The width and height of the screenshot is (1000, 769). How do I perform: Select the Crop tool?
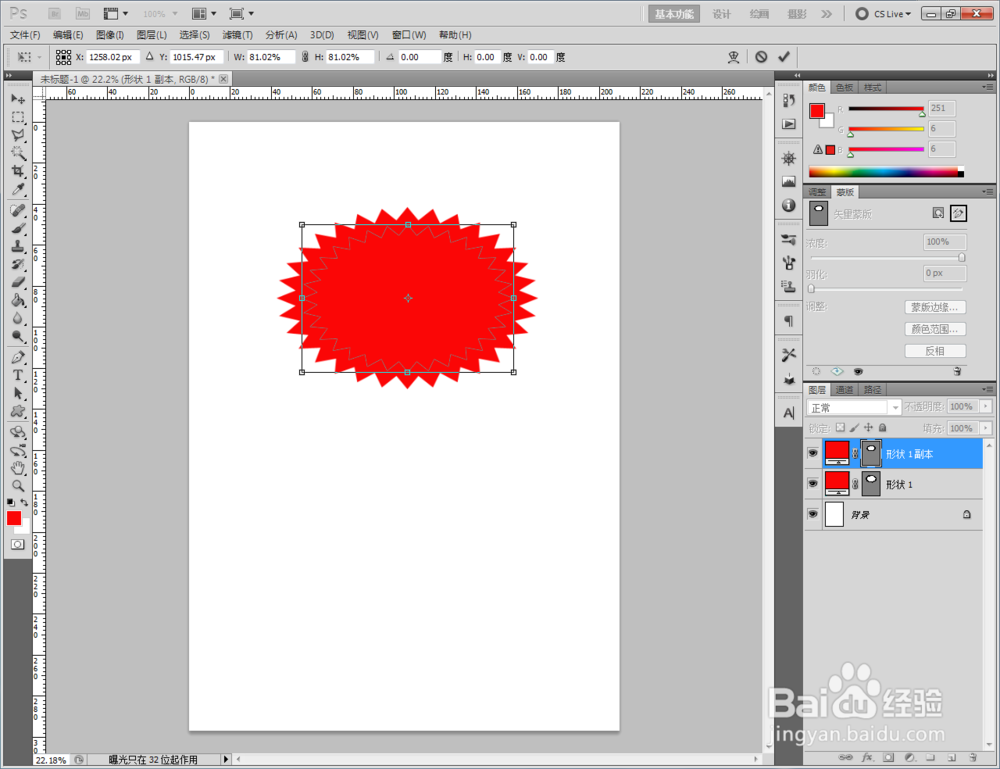click(18, 171)
